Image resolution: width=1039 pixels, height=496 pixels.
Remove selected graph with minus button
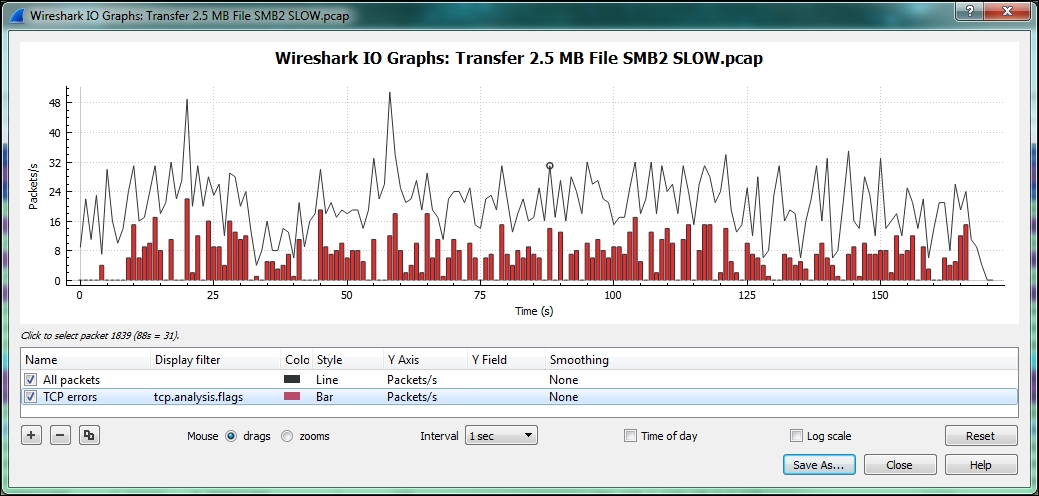(x=60, y=435)
